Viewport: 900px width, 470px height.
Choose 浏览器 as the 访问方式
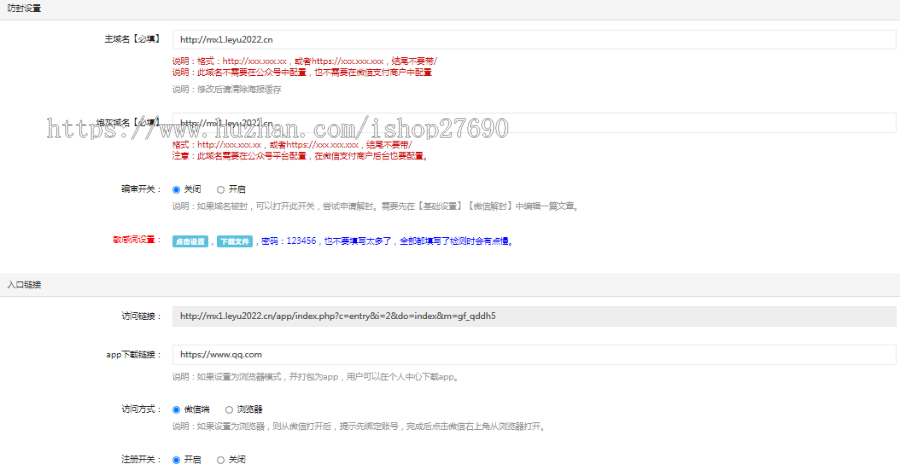229,410
